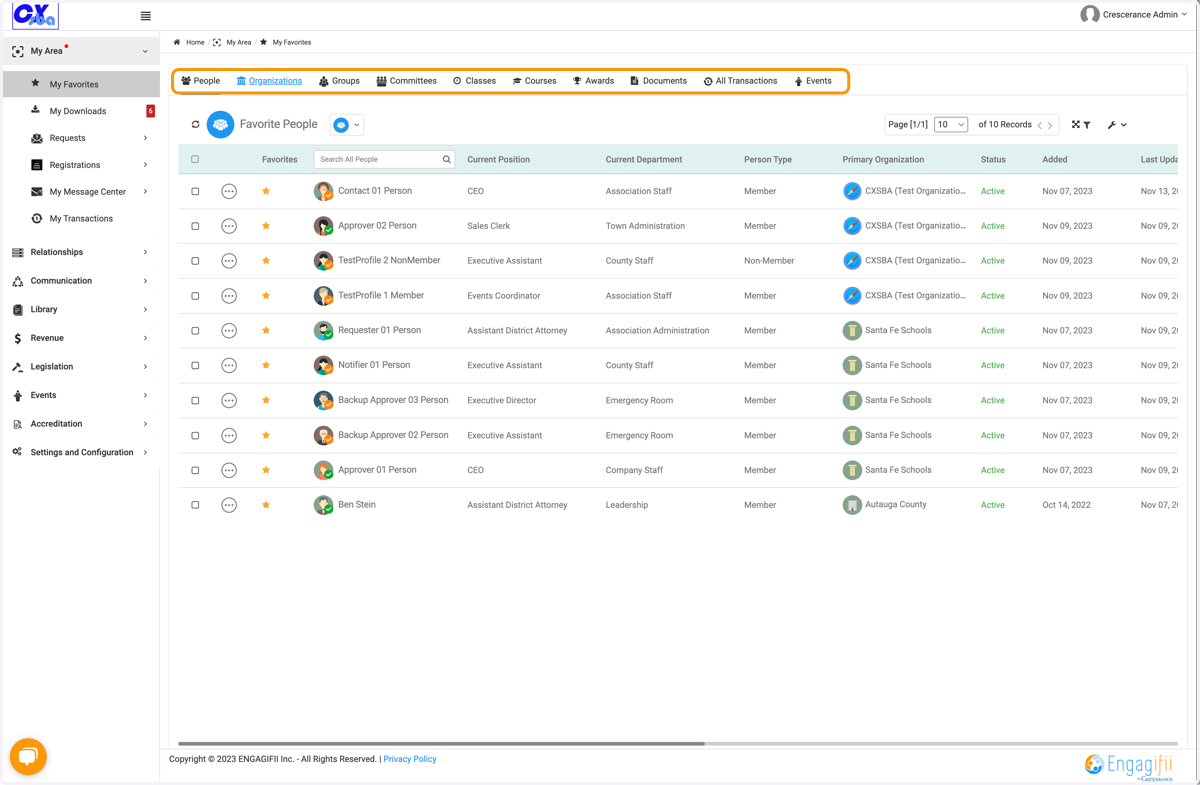This screenshot has height=785, width=1200.
Task: Unfavorite star for Requester 01 Person
Action: click(x=266, y=330)
